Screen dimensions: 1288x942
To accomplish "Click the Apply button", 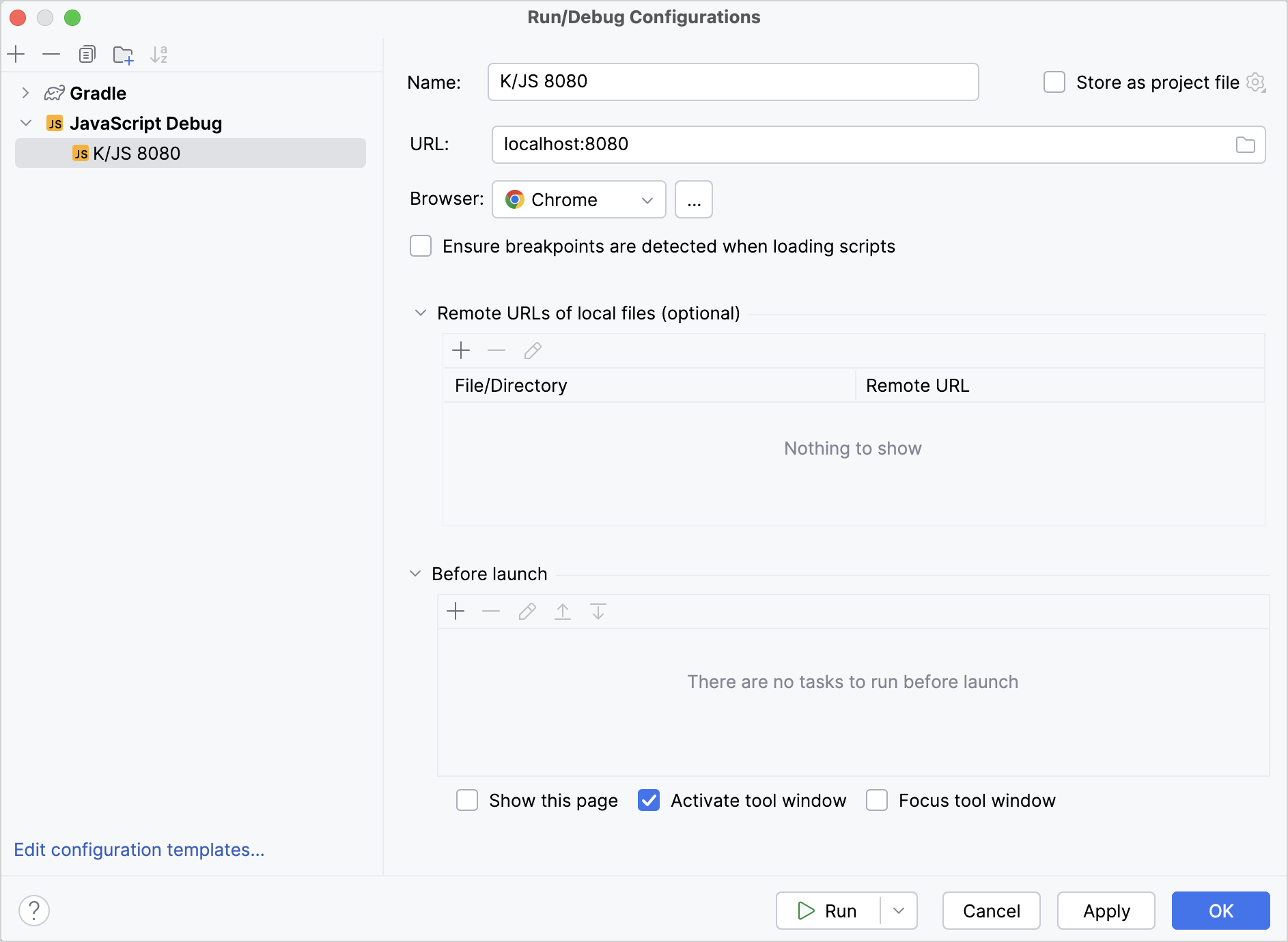I will pos(1105,910).
